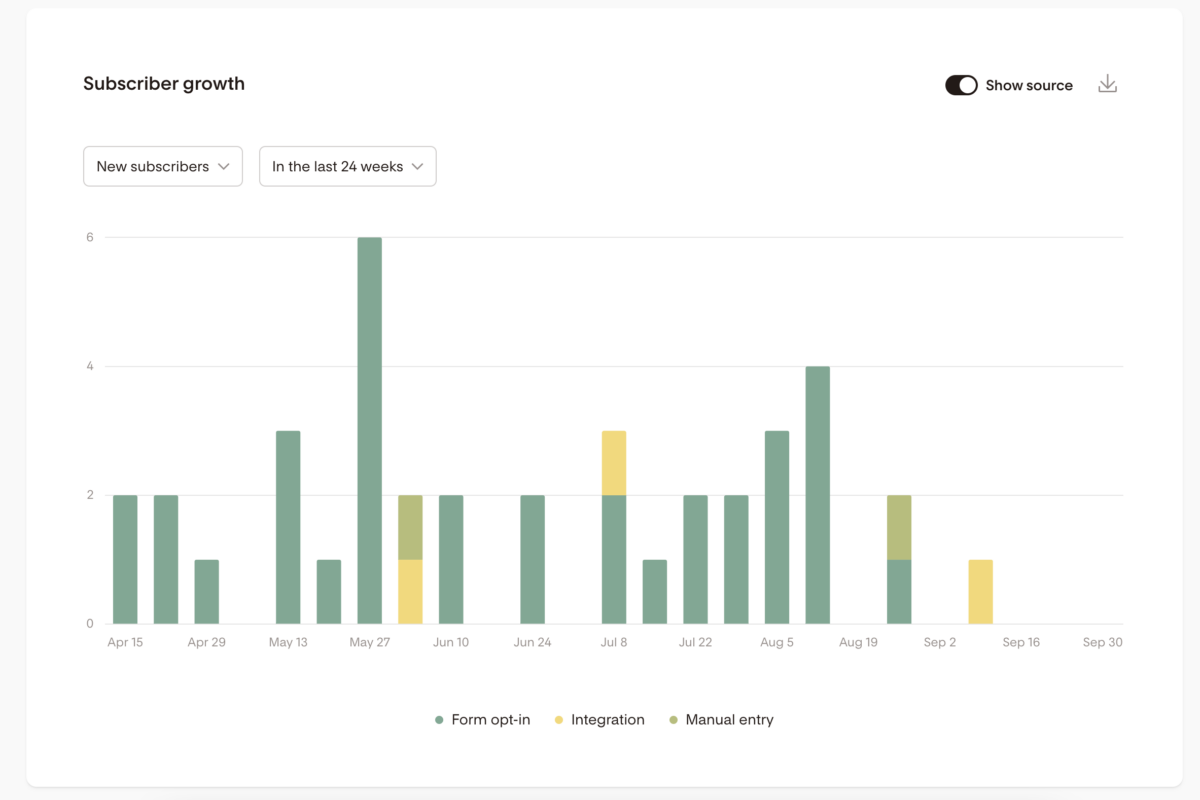Expand the In the last 24 weeks dropdown
This screenshot has width=1200, height=800.
(347, 167)
